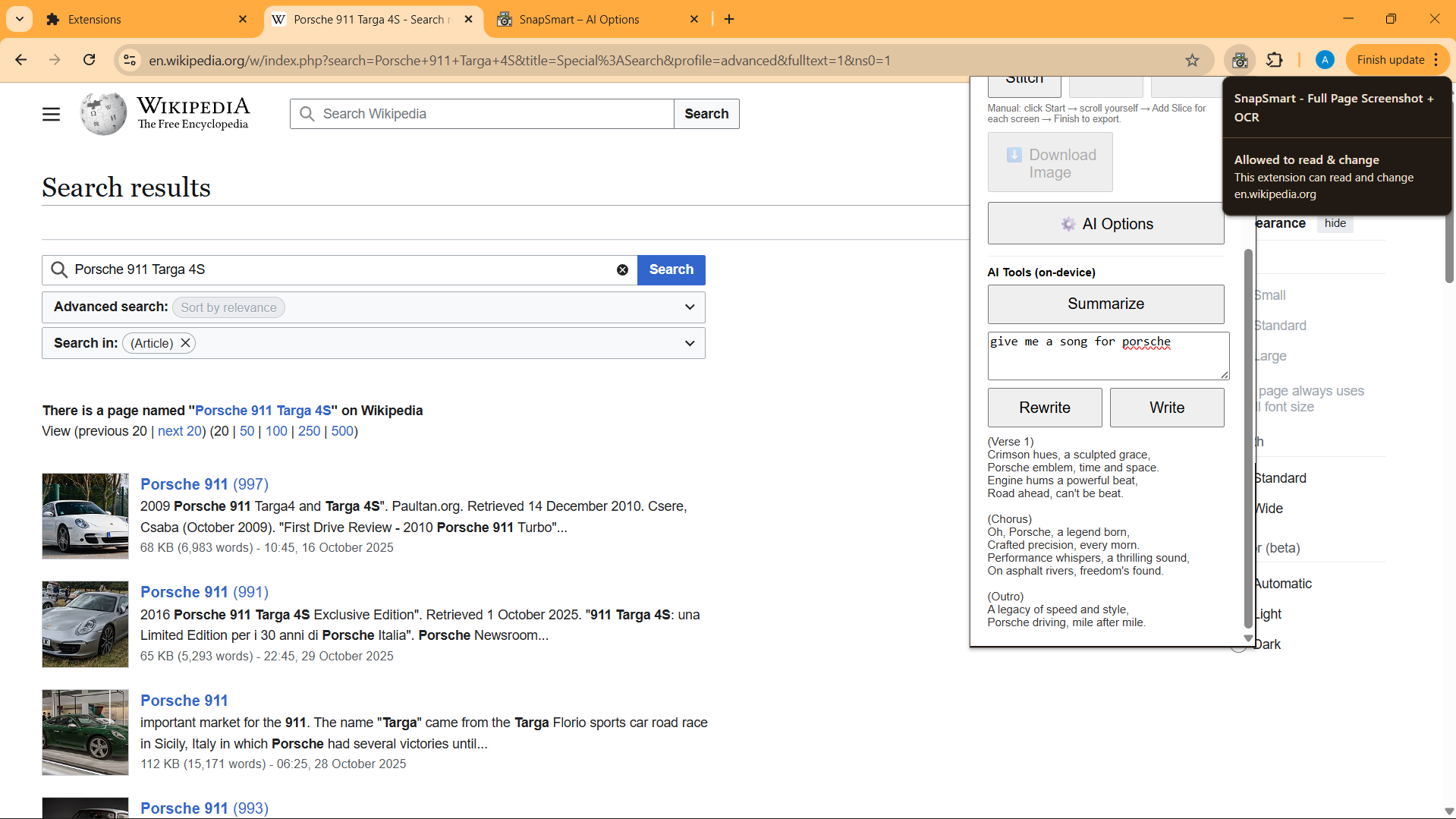Image resolution: width=1456 pixels, height=819 pixels.
Task: Close the Extensions tab
Action: pos(243,19)
